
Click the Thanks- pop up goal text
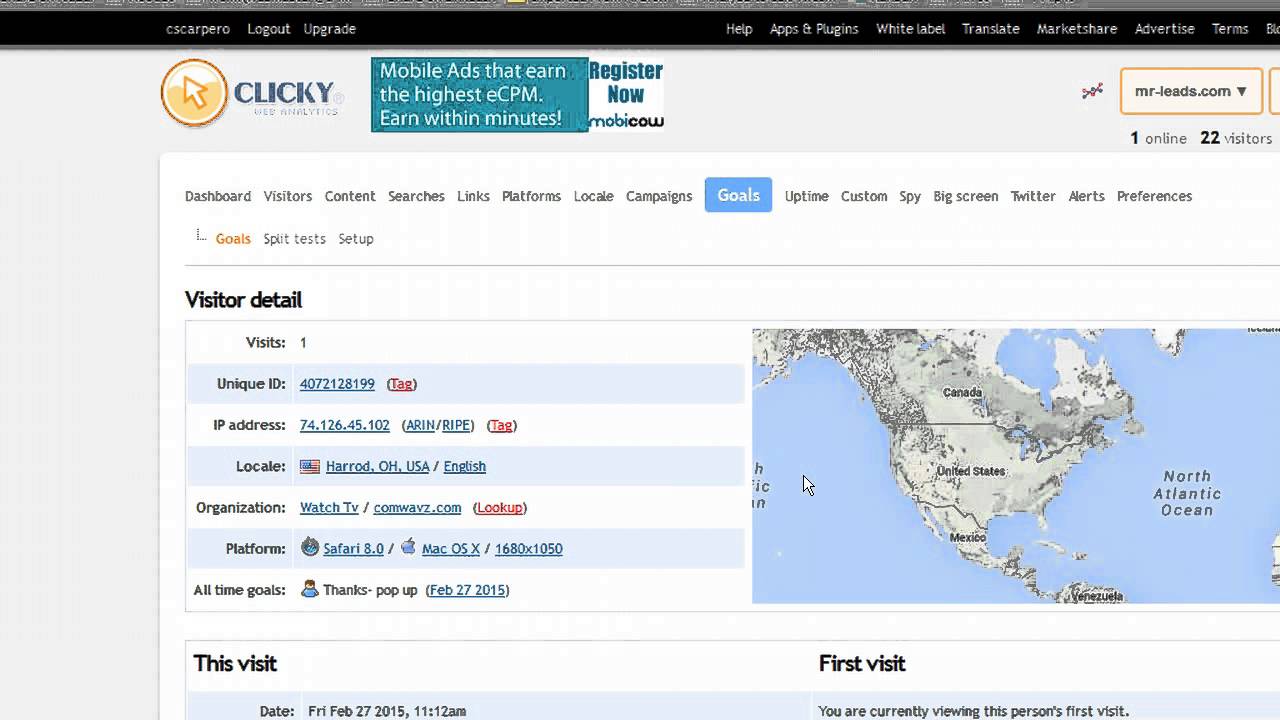pos(370,590)
